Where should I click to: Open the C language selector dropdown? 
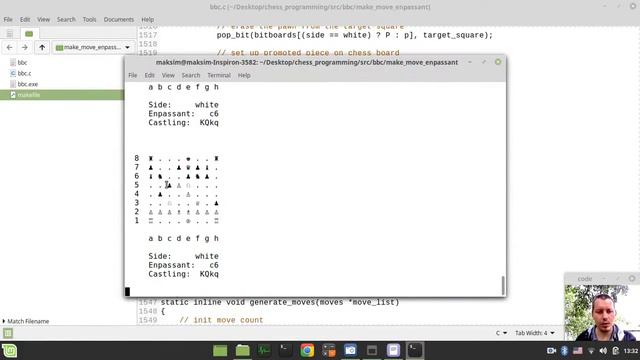[x=501, y=333]
